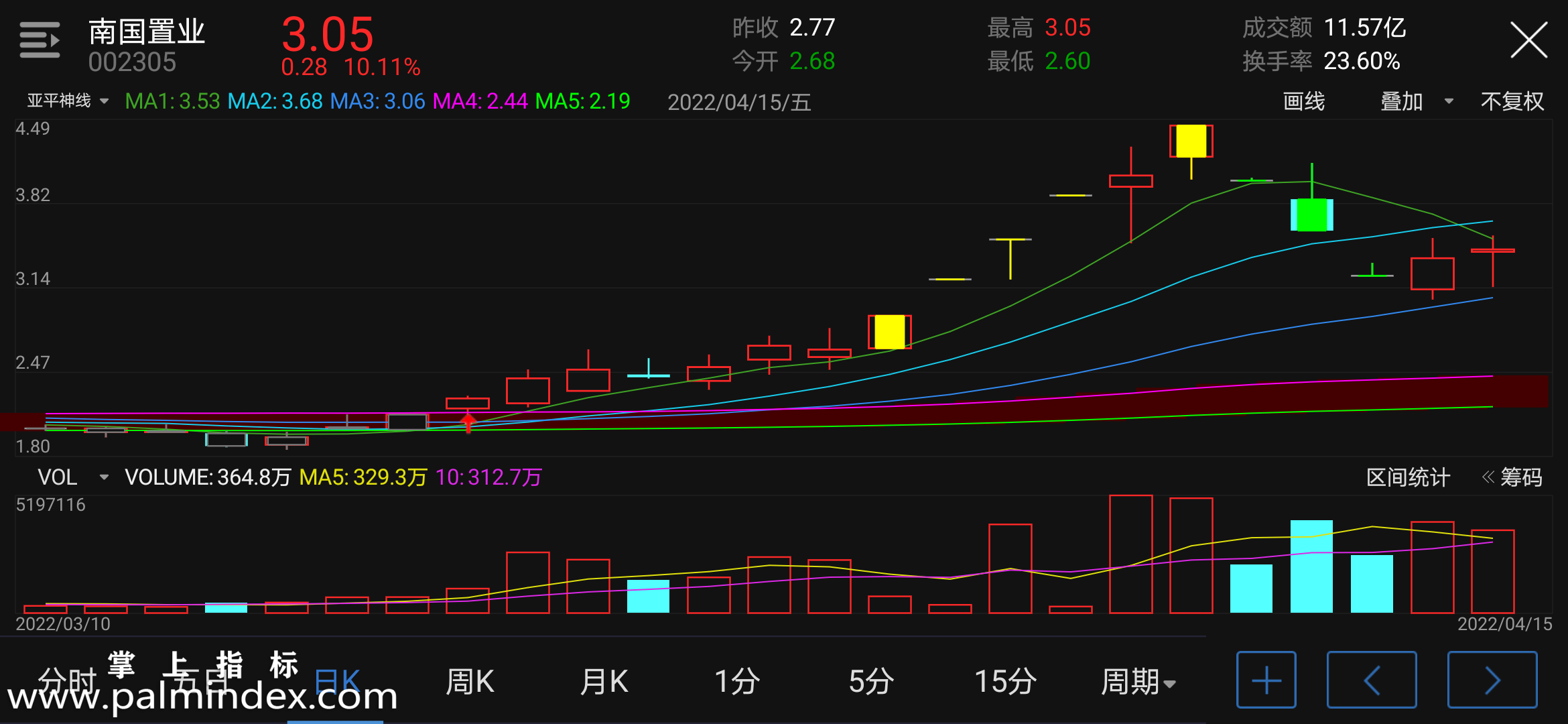Click the 昨收 2.77 value

pyautogui.click(x=783, y=27)
